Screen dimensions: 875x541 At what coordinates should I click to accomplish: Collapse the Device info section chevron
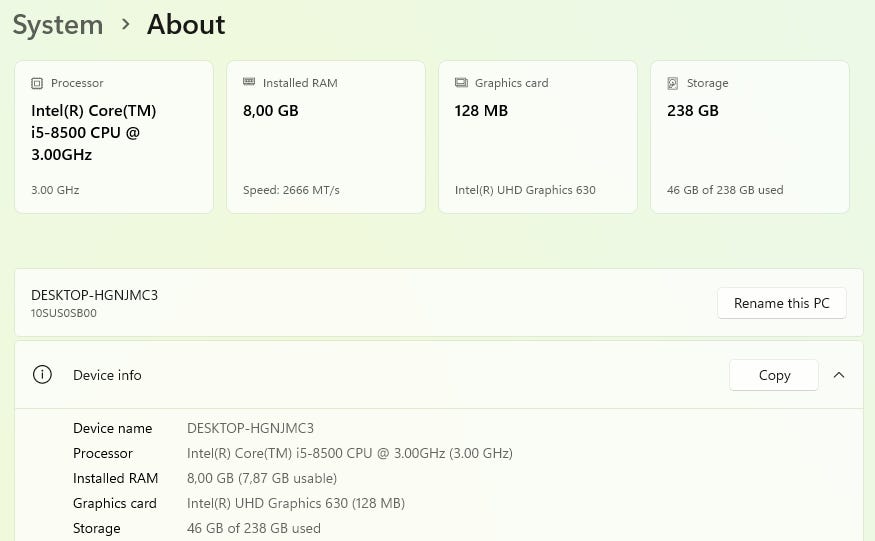(x=839, y=375)
